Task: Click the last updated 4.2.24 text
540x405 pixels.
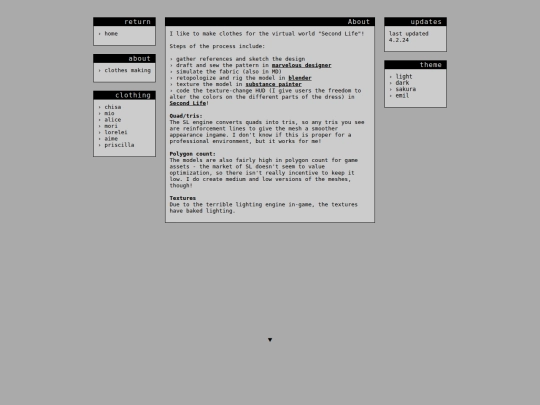Action: (x=409, y=37)
